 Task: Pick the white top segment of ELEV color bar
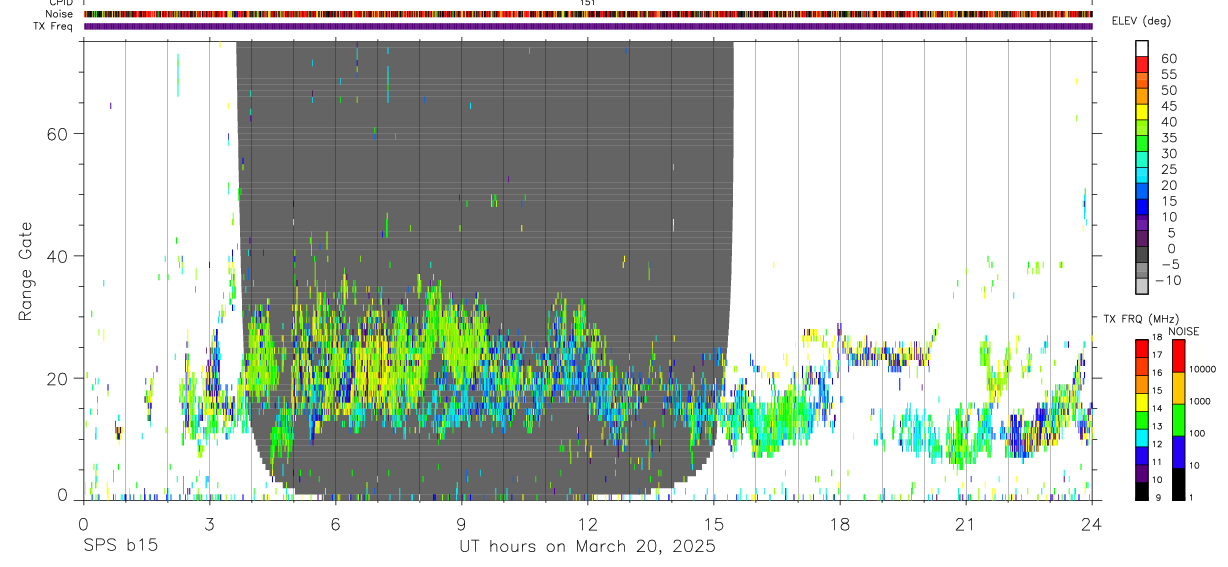tap(1142, 48)
